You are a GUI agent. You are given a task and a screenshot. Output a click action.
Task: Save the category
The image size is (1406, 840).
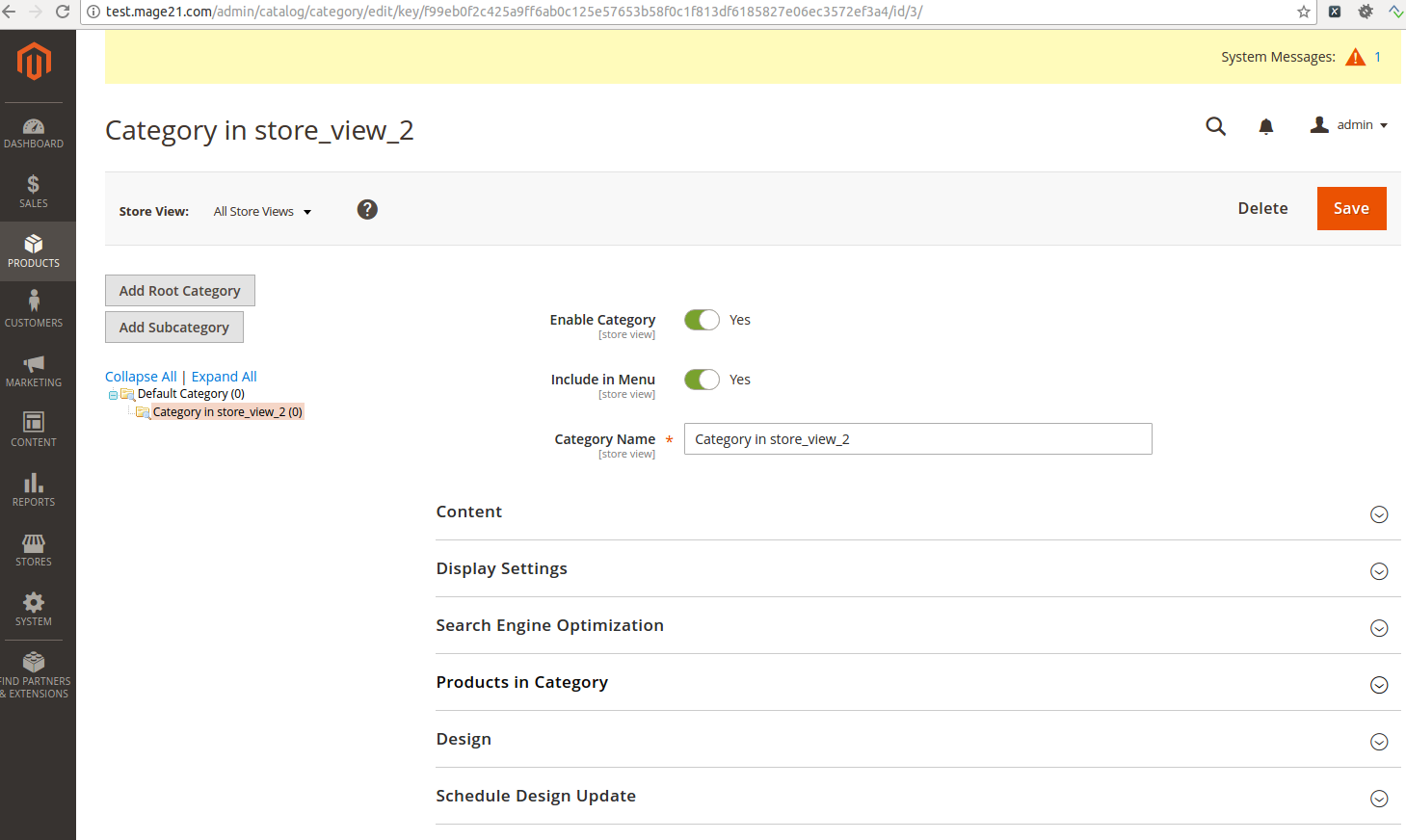(1351, 208)
